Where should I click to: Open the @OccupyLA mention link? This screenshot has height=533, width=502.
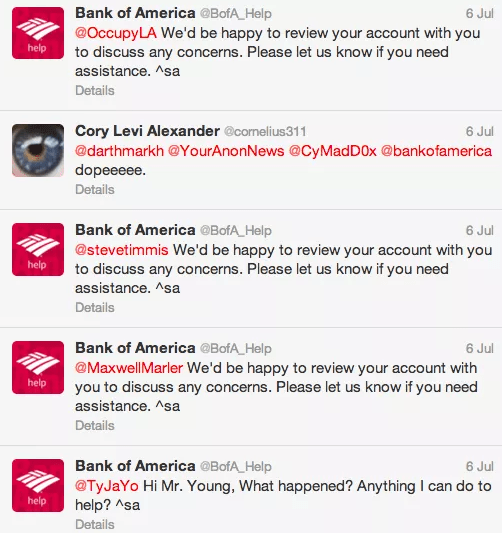point(116,34)
